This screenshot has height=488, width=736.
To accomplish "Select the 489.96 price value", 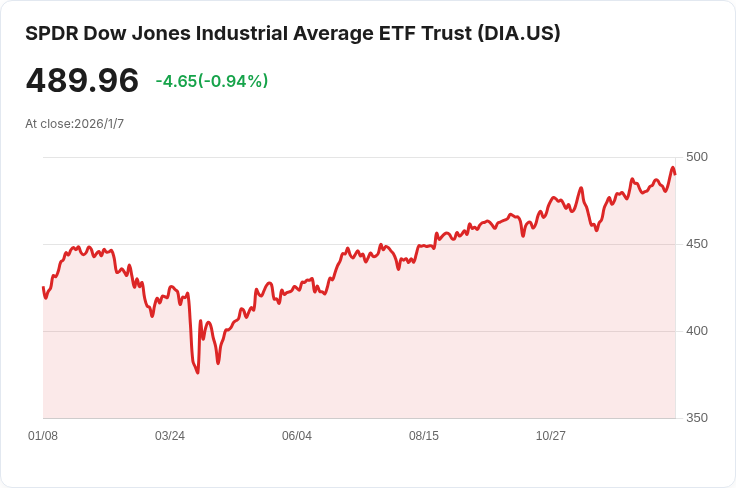I will [82, 80].
